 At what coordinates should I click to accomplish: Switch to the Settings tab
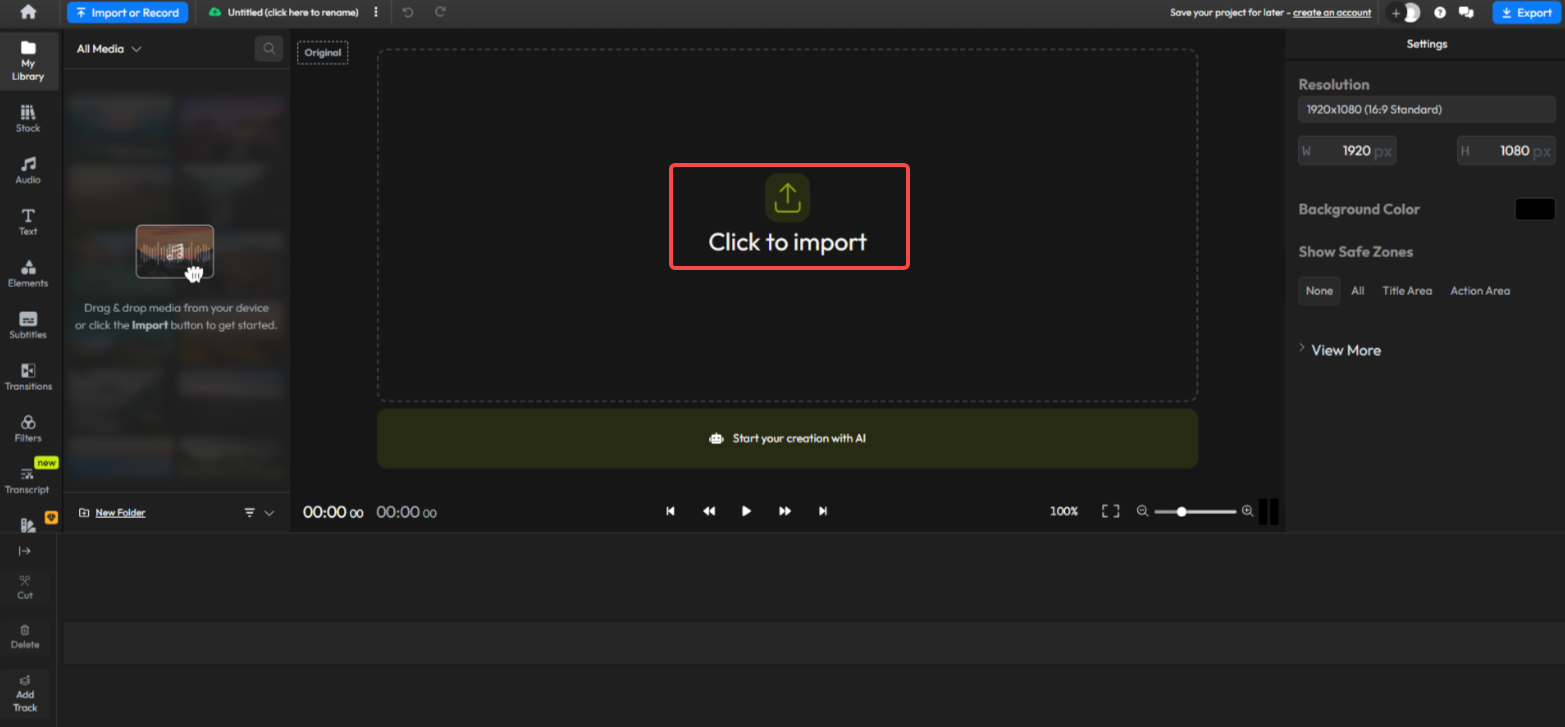(x=1426, y=44)
